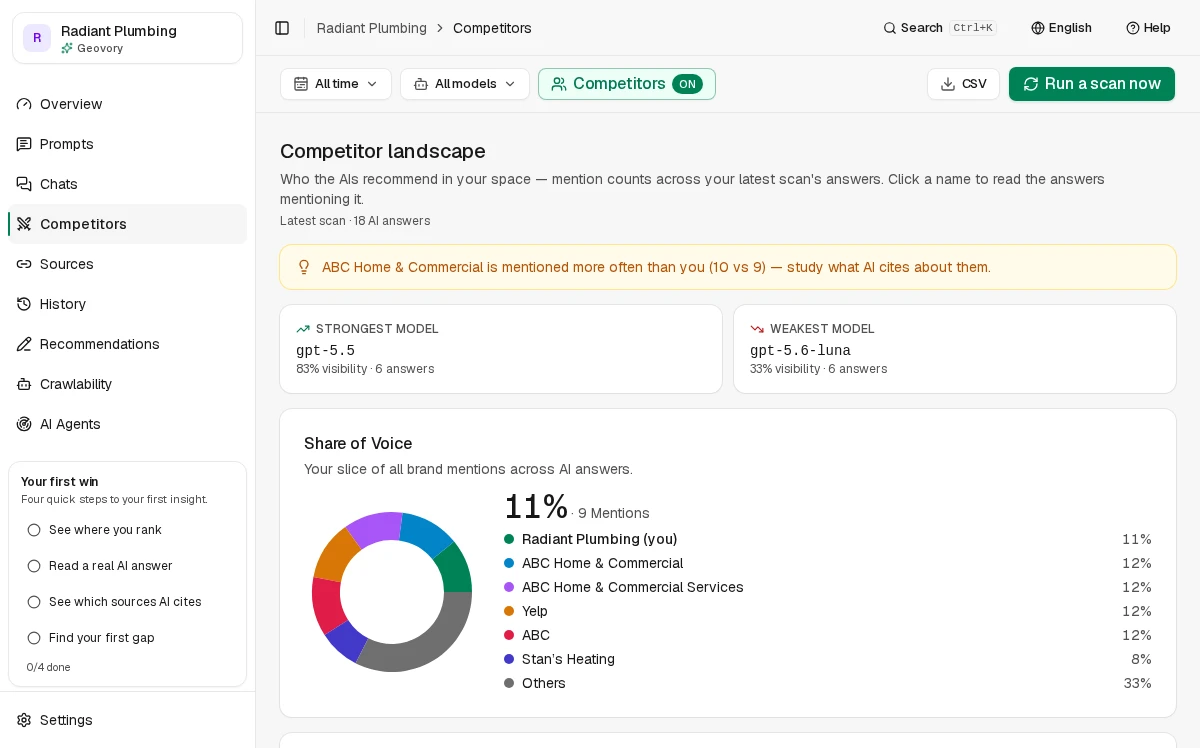The image size is (1200, 748).
Task: Click the Recommendations pencil icon
Action: click(24, 344)
